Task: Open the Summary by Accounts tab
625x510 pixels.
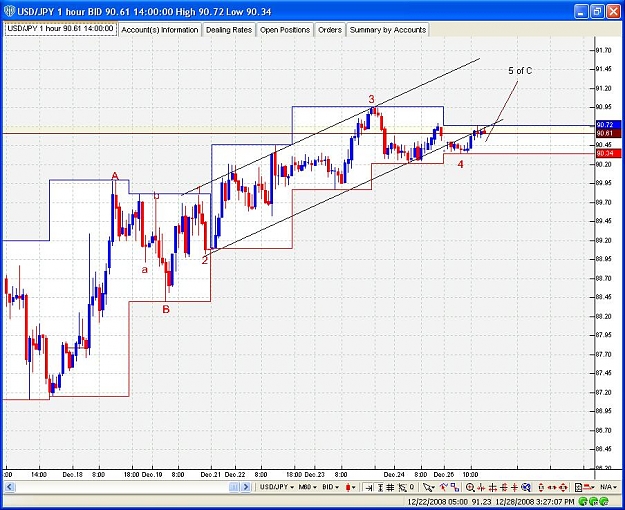Action: coord(388,30)
